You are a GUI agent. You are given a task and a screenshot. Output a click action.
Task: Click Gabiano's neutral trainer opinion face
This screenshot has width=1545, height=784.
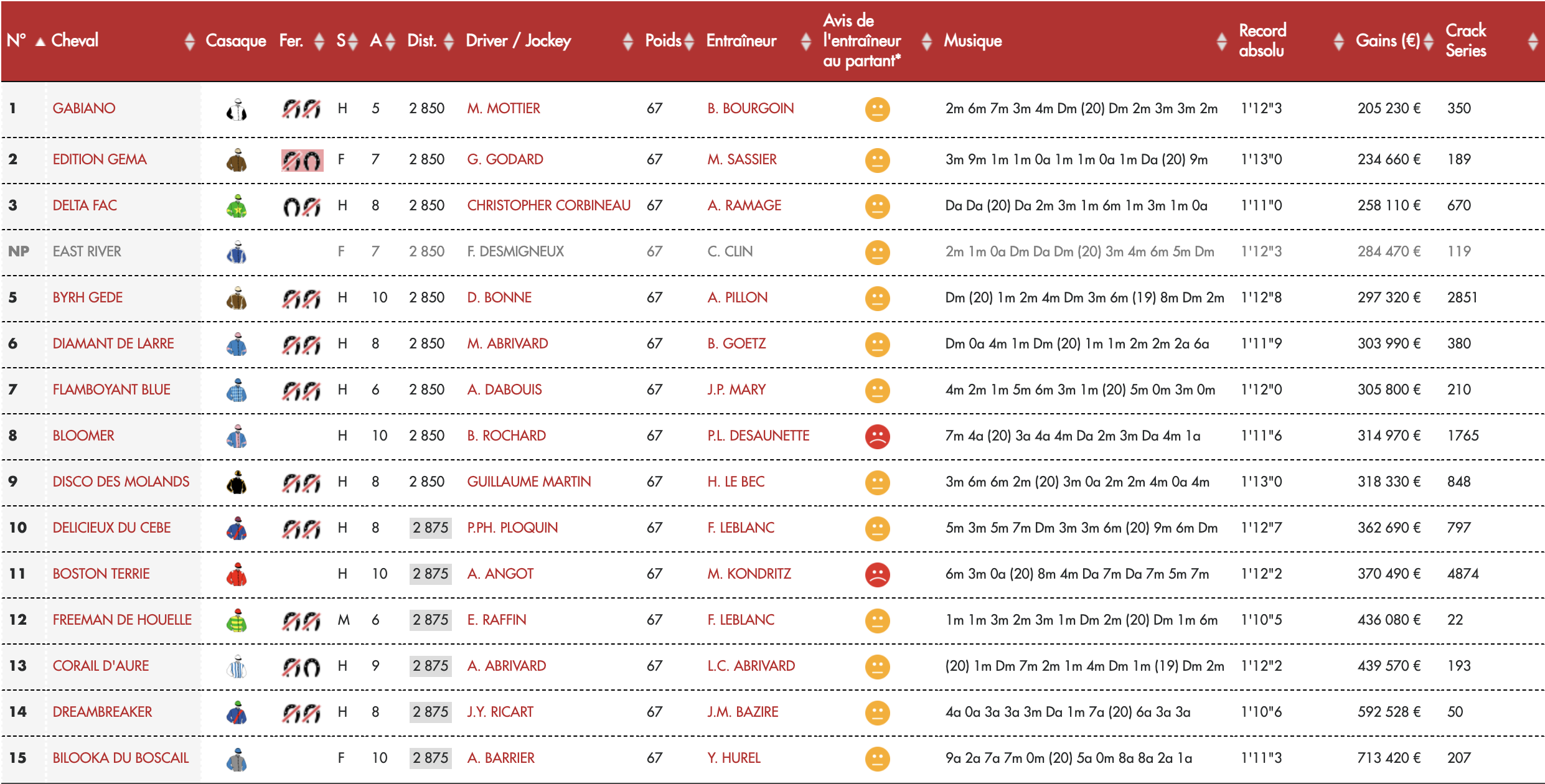click(877, 110)
